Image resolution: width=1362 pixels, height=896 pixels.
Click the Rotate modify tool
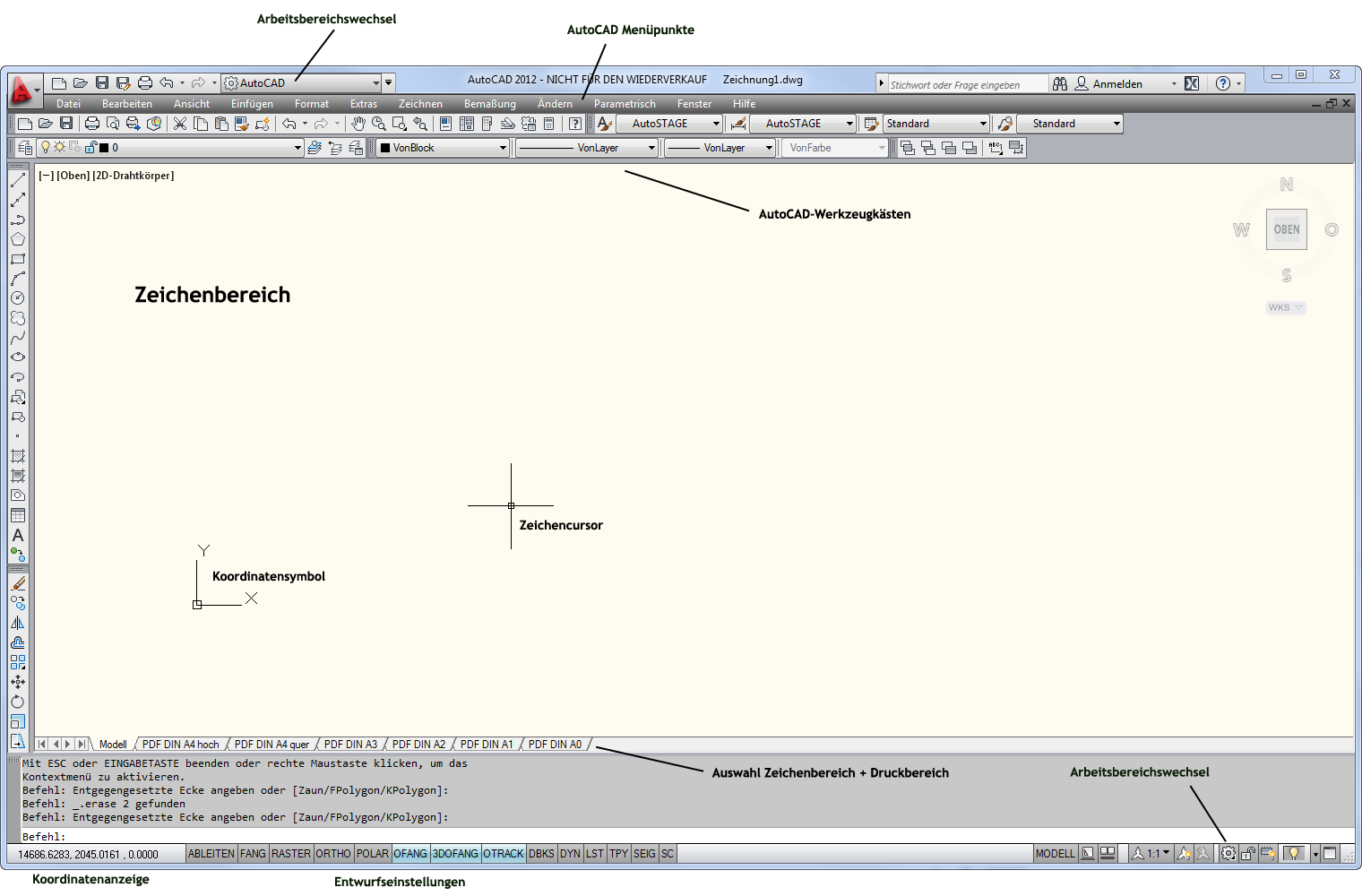point(18,702)
